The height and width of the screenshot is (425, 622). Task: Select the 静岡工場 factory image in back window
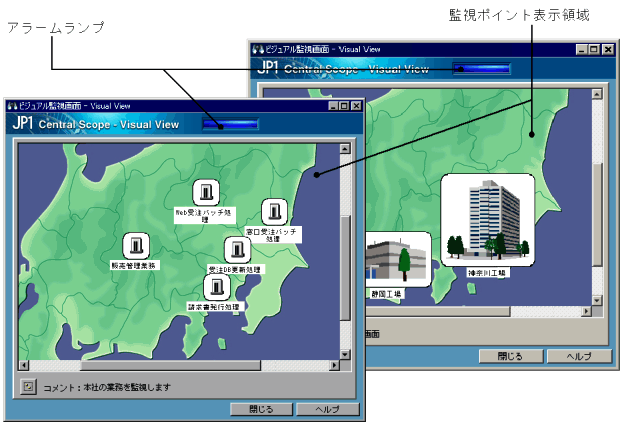click(x=398, y=260)
